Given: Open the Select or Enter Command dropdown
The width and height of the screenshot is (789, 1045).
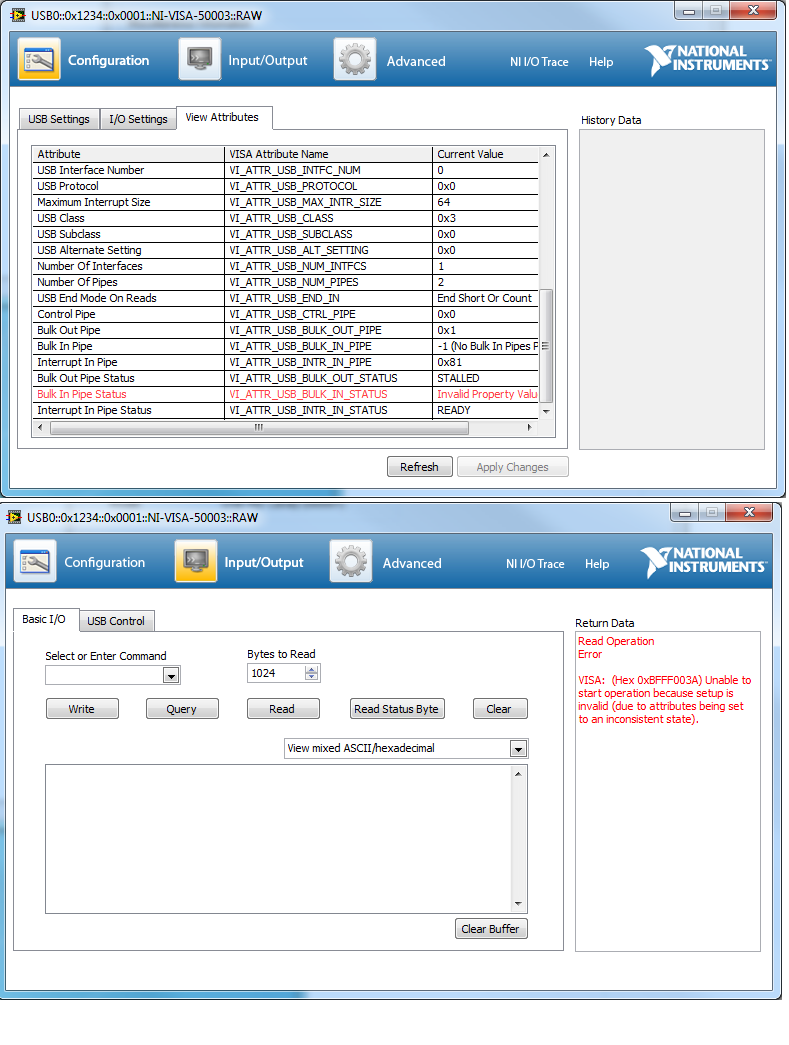Looking at the screenshot, I should (x=171, y=676).
